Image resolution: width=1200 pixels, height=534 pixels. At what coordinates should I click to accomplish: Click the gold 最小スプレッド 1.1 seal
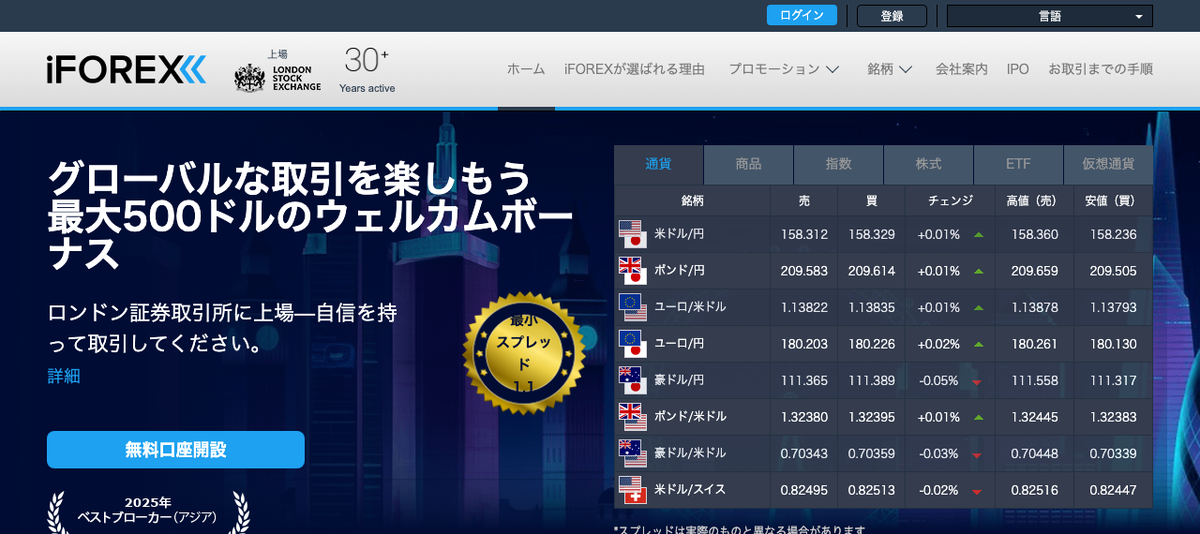pos(524,352)
